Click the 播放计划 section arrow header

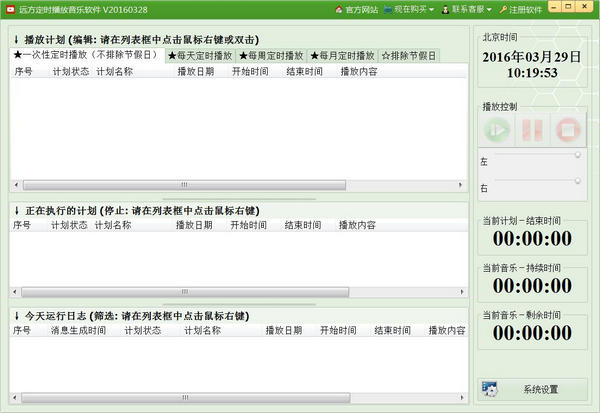17,39
